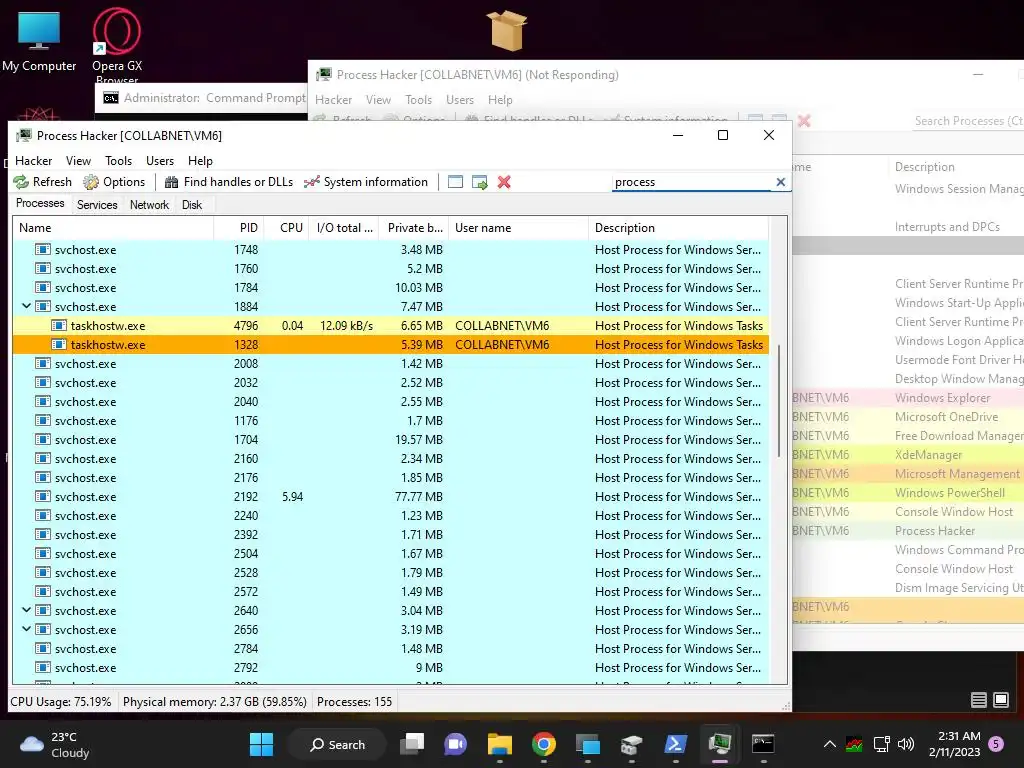Collapse the svchost.exe PID 2656 tree node

point(26,629)
